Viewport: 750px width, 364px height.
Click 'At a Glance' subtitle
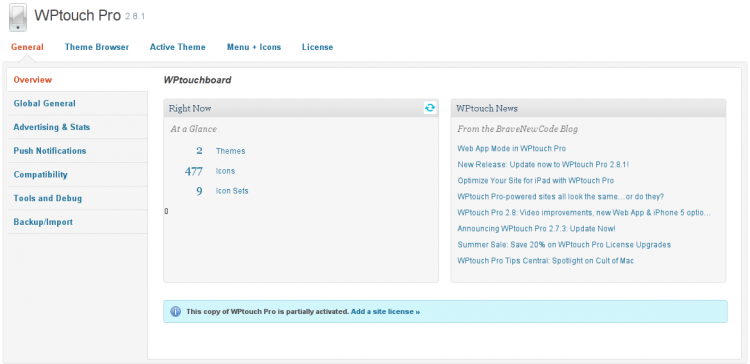[194, 129]
